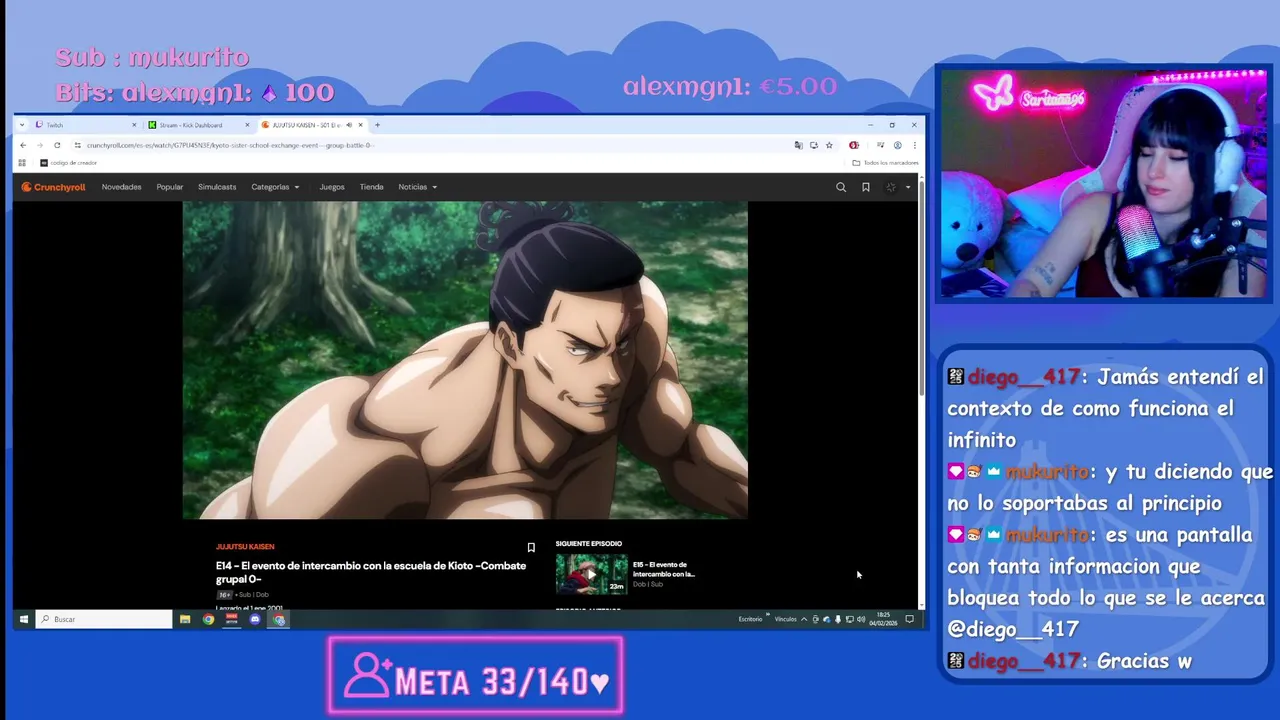This screenshot has width=1280, height=720.
Task: Expand the Categorías dropdown
Action: click(275, 187)
